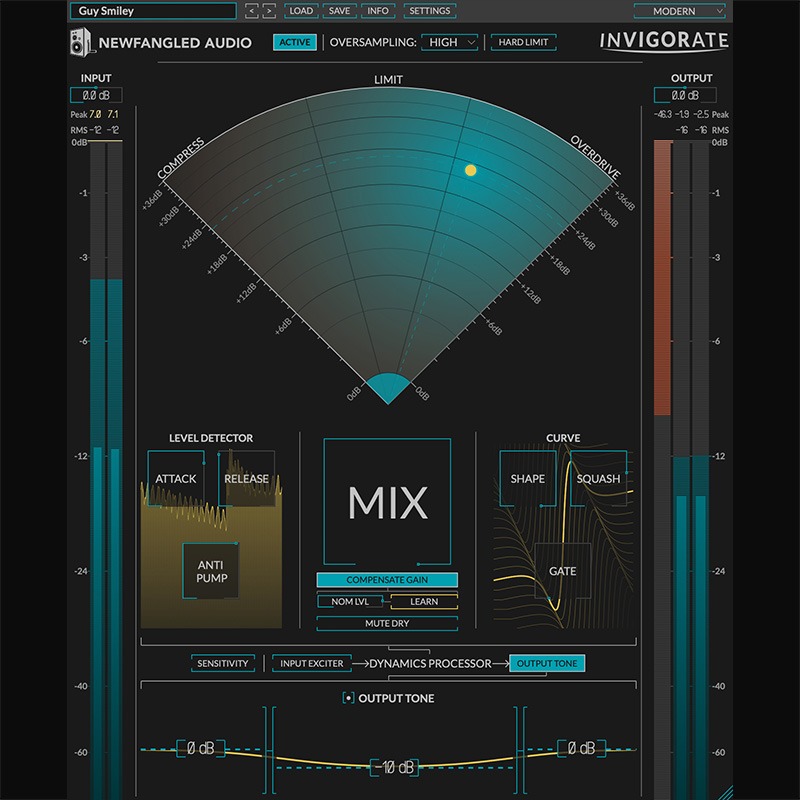Open the MODERN style dropdown
The height and width of the screenshot is (800, 800).
tap(679, 11)
